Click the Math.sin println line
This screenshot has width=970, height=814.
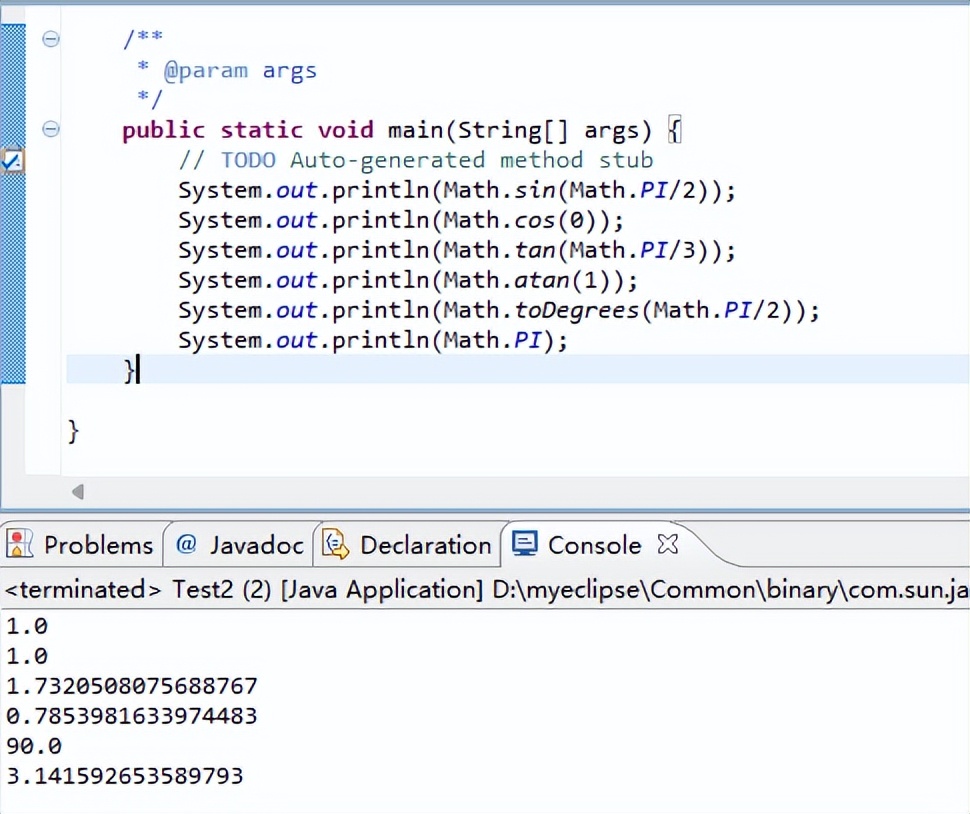[x=457, y=191]
